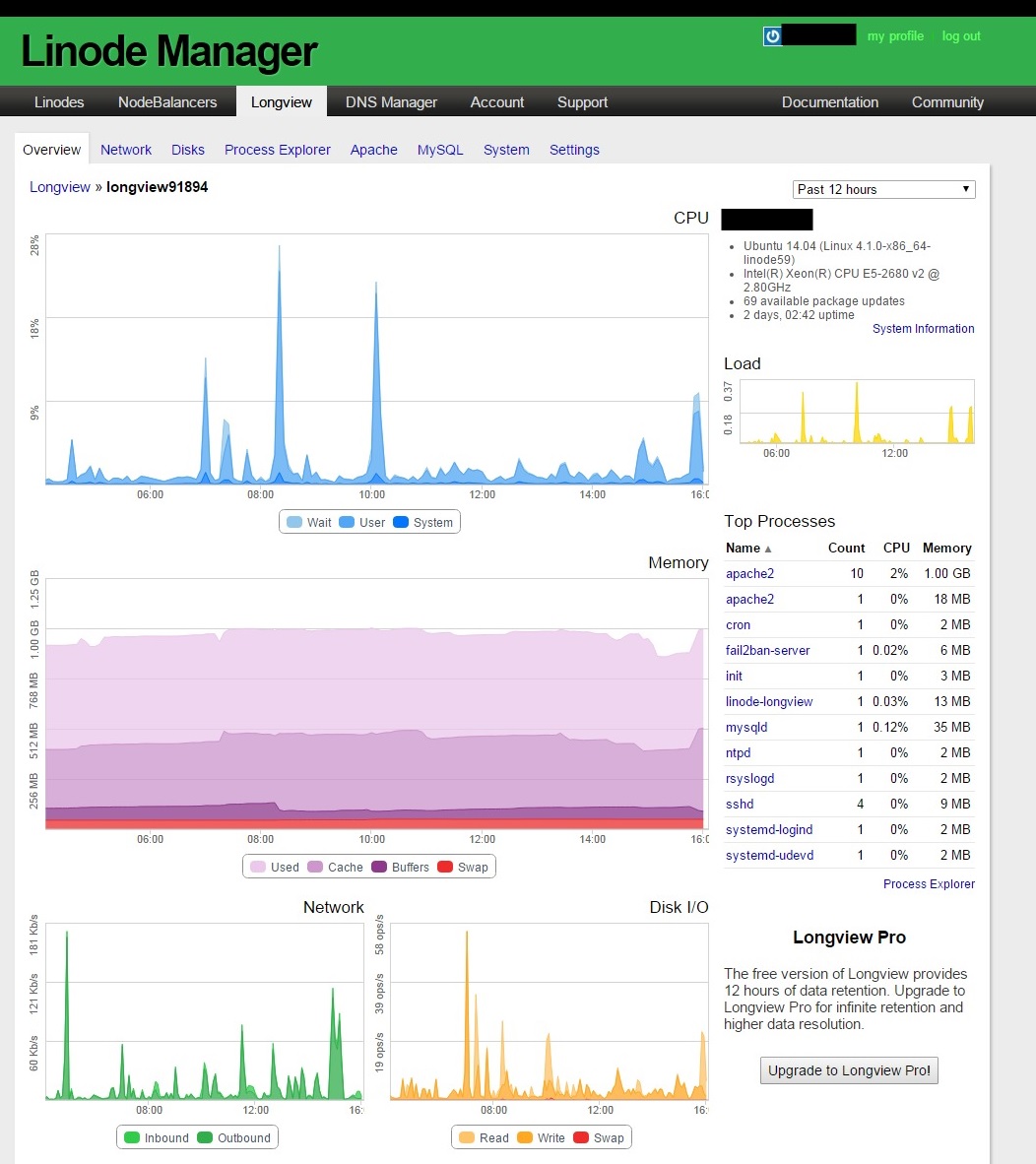The height and width of the screenshot is (1164, 1036).
Task: Click the Longview breadcrumb link
Action: click(60, 187)
